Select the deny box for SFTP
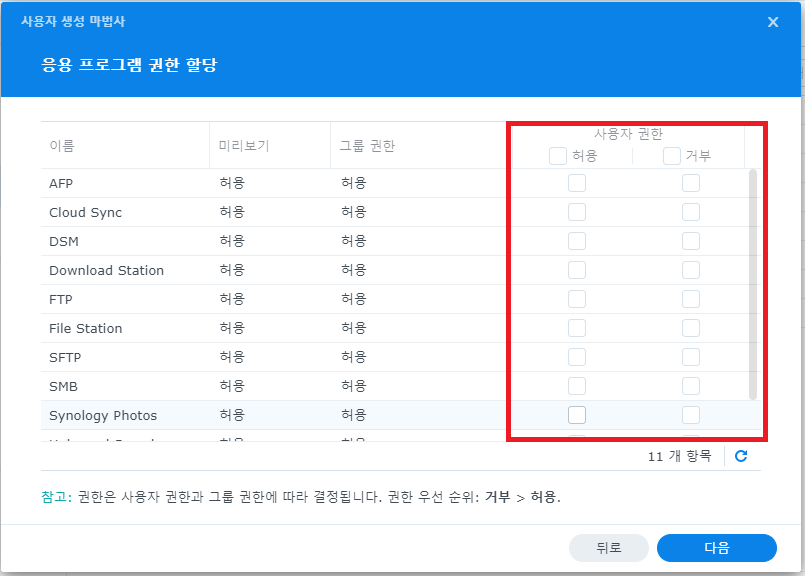This screenshot has width=805, height=576. click(x=691, y=357)
